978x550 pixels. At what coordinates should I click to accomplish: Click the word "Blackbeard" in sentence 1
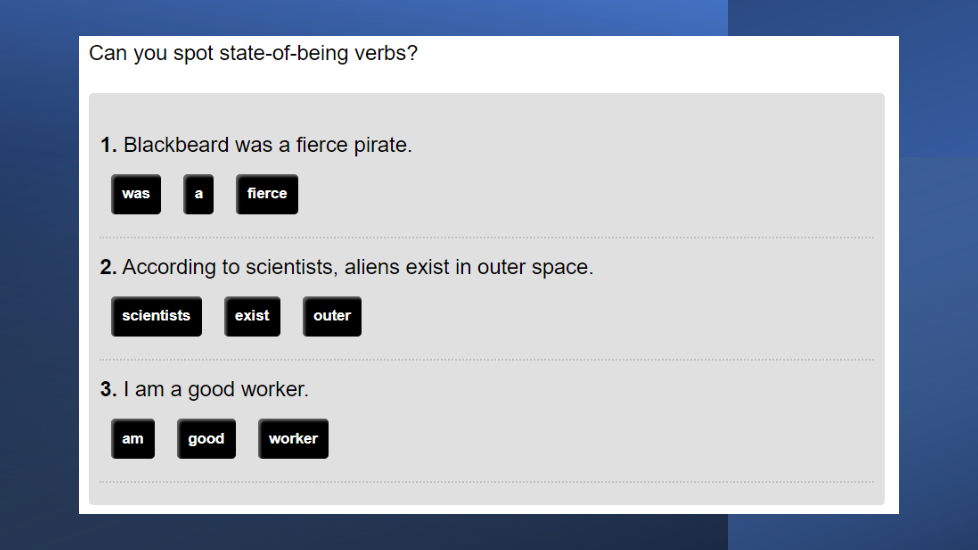[176, 145]
